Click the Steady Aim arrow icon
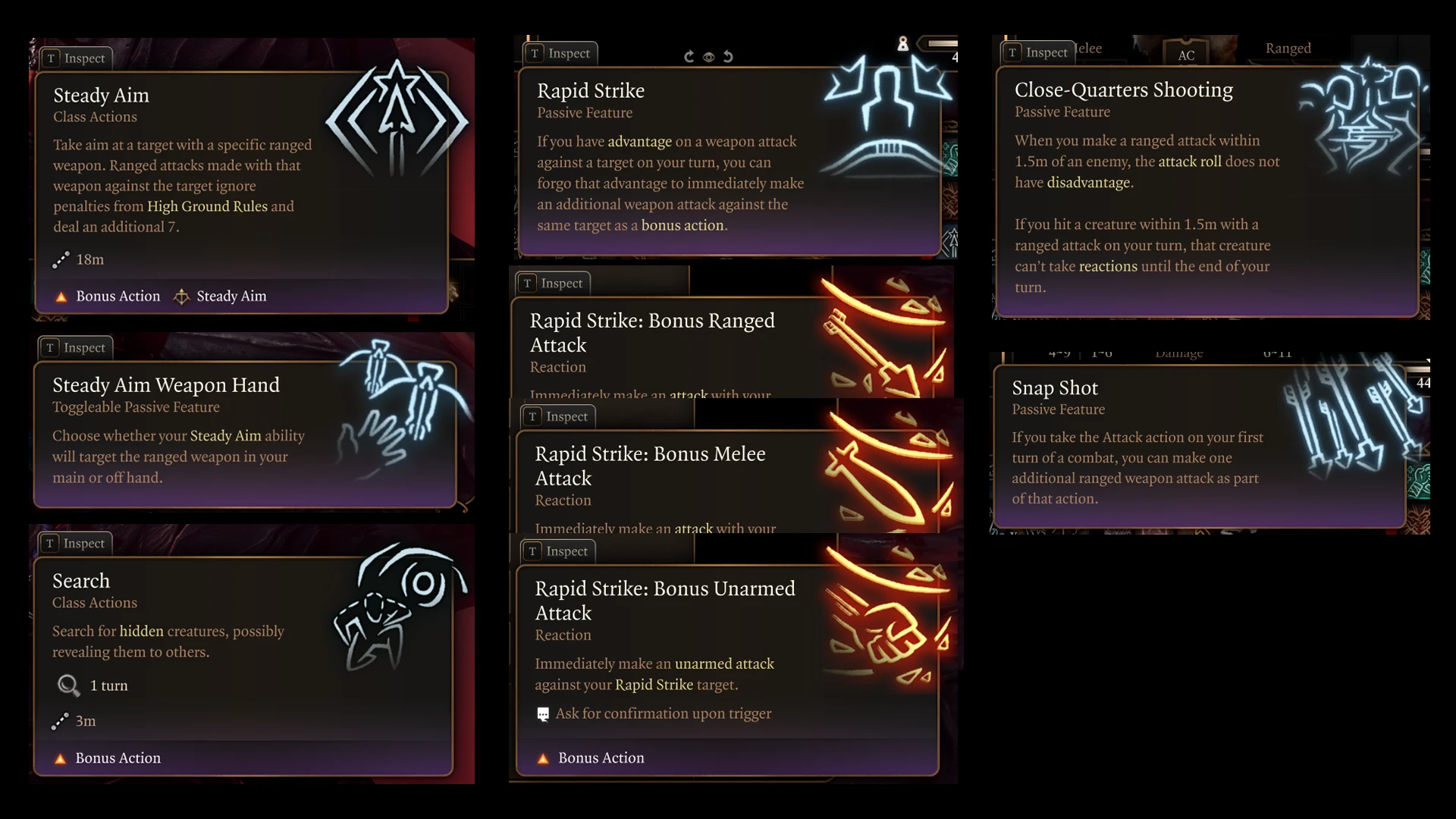 397,118
